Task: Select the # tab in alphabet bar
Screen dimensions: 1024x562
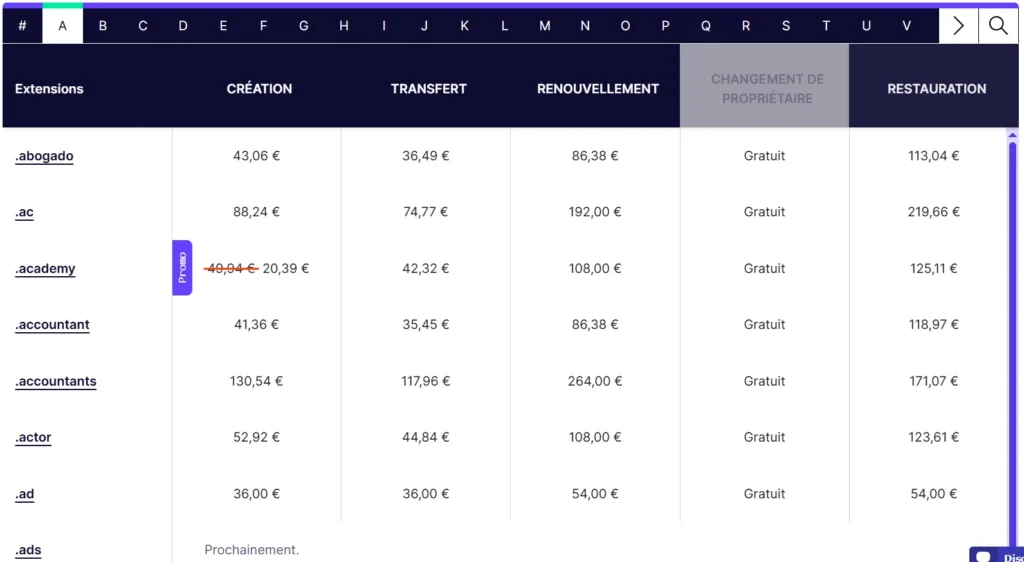Action: (22, 26)
